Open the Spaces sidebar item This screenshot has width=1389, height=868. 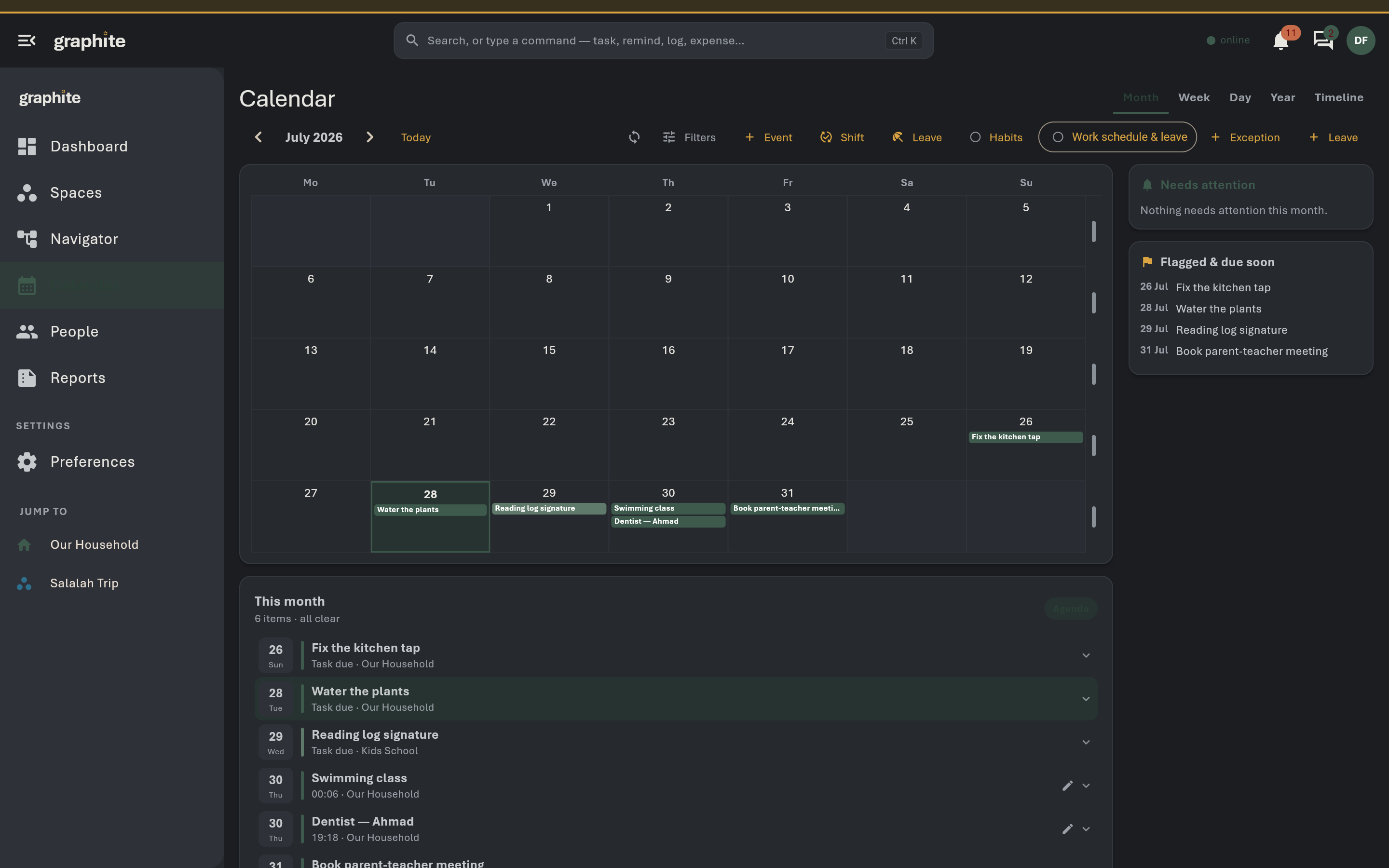click(x=112, y=193)
